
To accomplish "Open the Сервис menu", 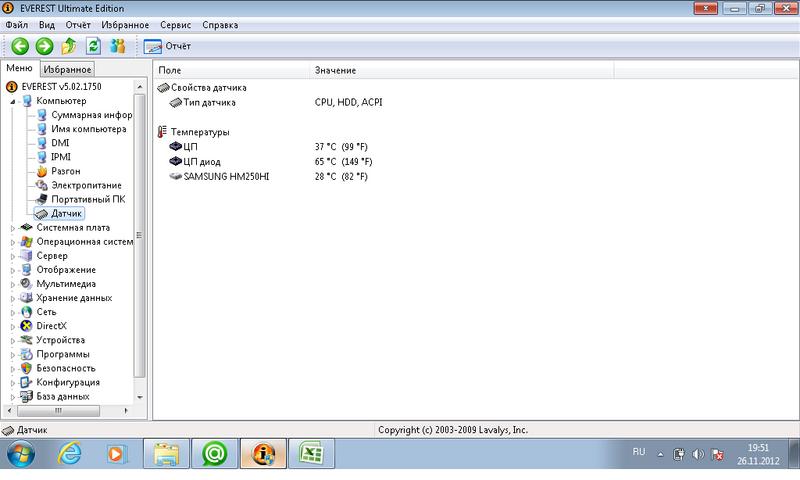I will (x=176, y=25).
